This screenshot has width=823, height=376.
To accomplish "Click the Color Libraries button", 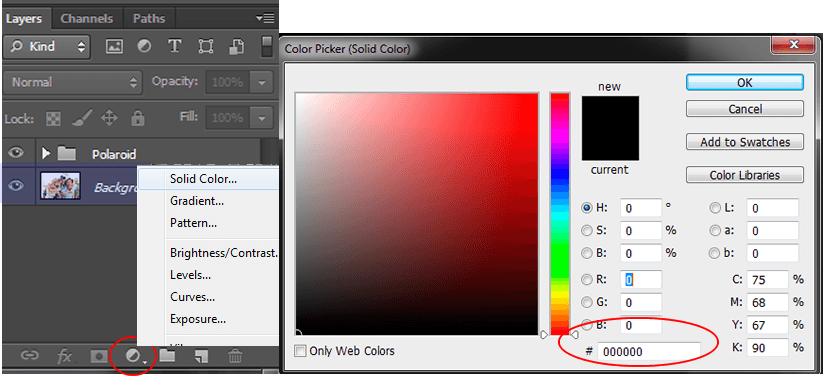I will pyautogui.click(x=745, y=175).
